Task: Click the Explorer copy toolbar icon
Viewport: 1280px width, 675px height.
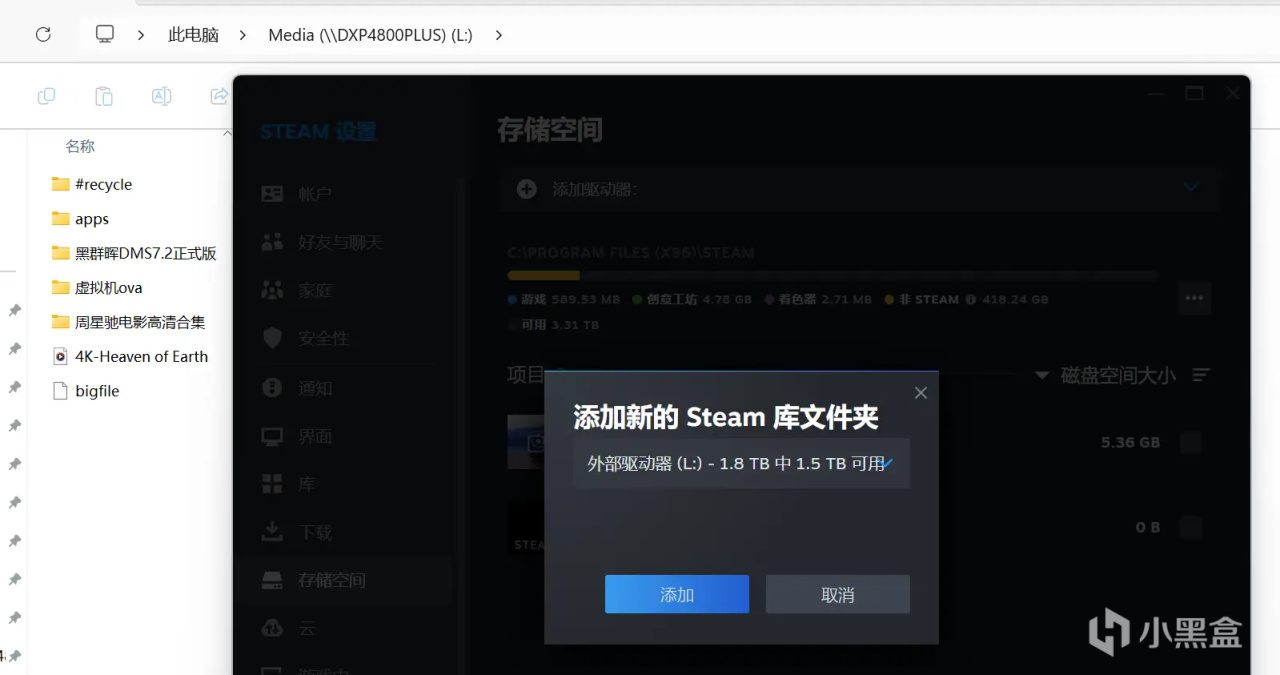Action: click(46, 96)
